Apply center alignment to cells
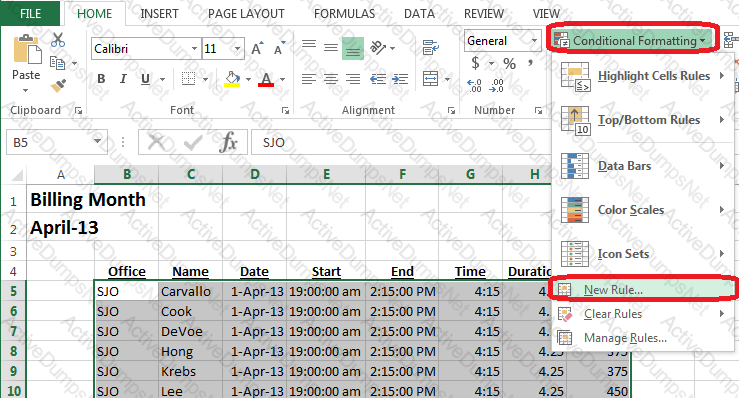Image resolution: width=739 pixels, height=398 pixels. [x=330, y=79]
